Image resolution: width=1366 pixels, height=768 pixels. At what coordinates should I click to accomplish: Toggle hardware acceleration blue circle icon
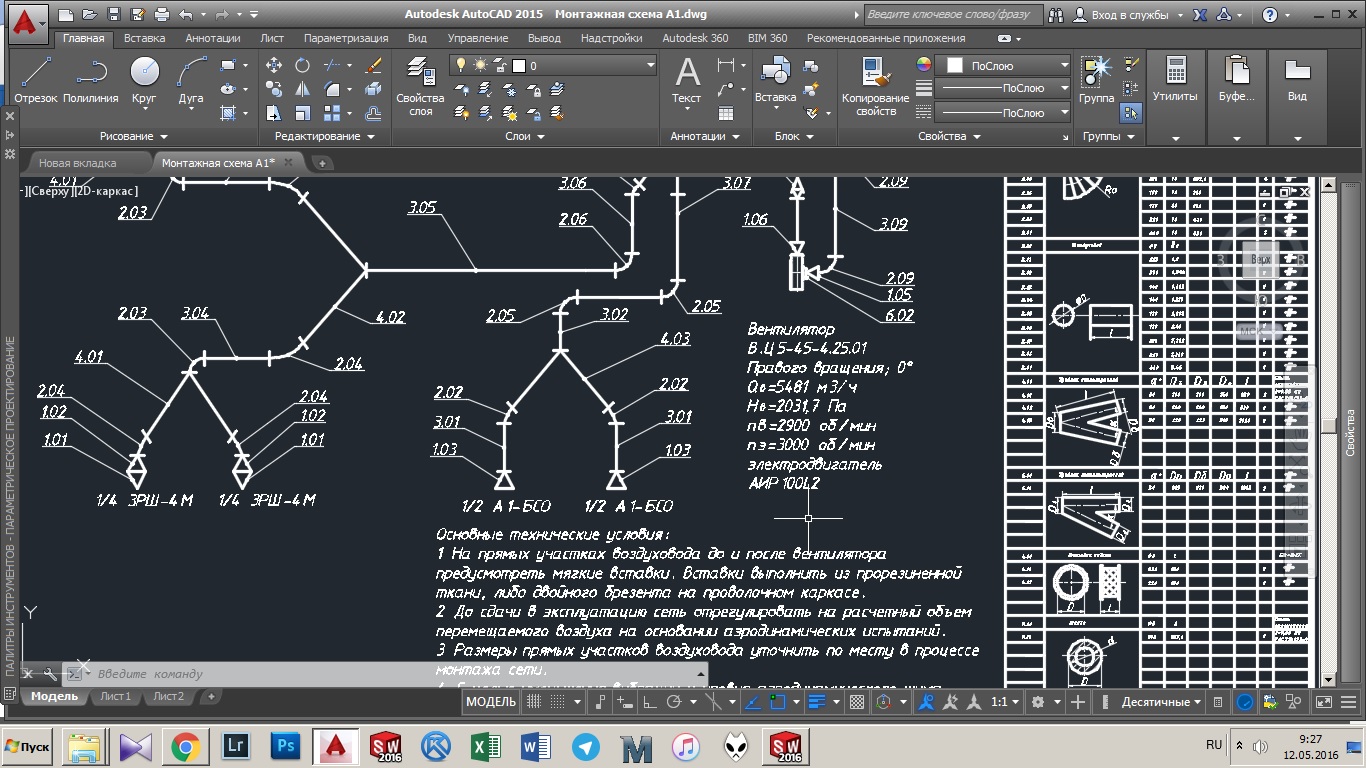pyautogui.click(x=1245, y=702)
